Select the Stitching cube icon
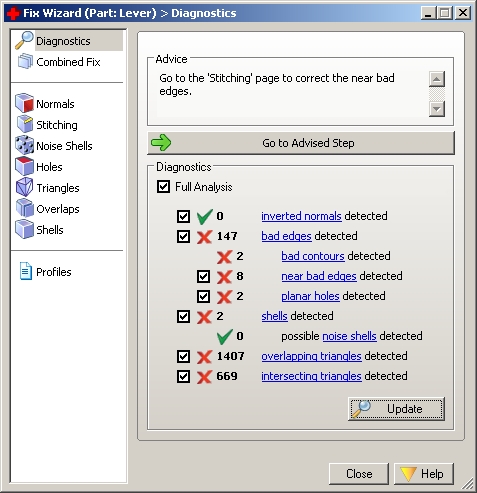 pyautogui.click(x=24, y=124)
